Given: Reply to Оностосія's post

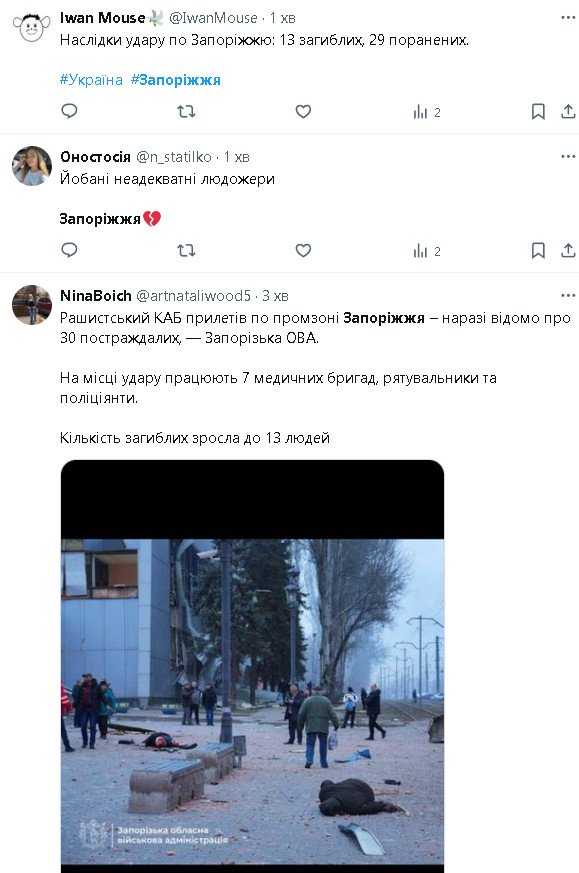Looking at the screenshot, I should (69, 250).
